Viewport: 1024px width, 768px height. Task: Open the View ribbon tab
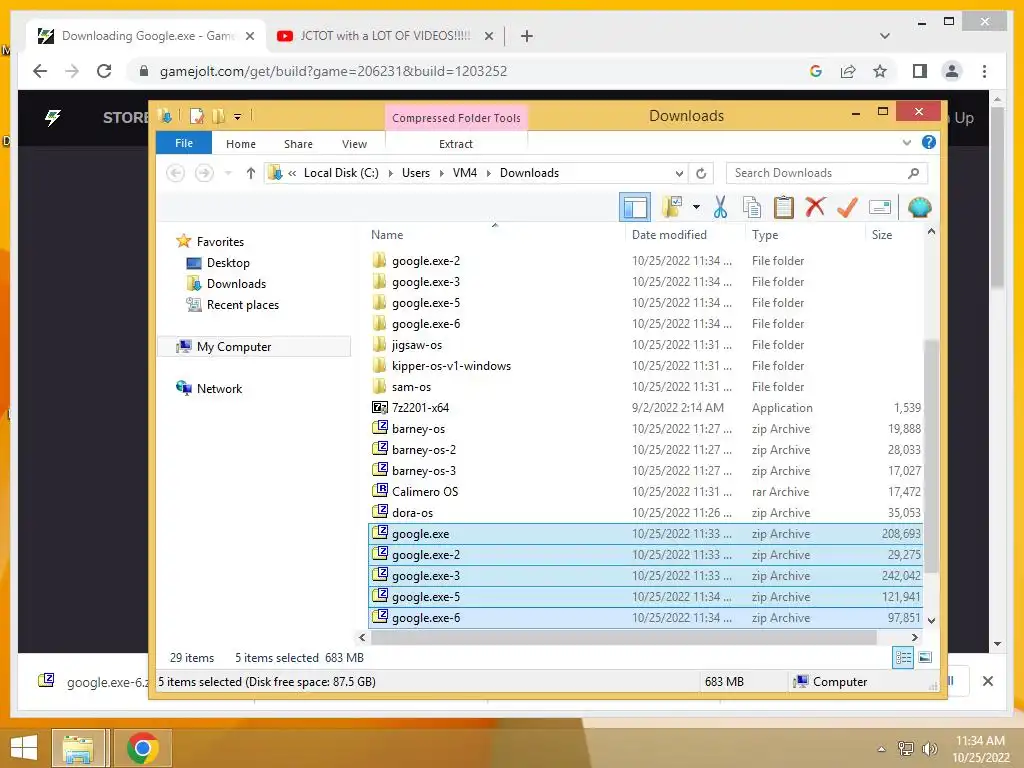coord(354,144)
